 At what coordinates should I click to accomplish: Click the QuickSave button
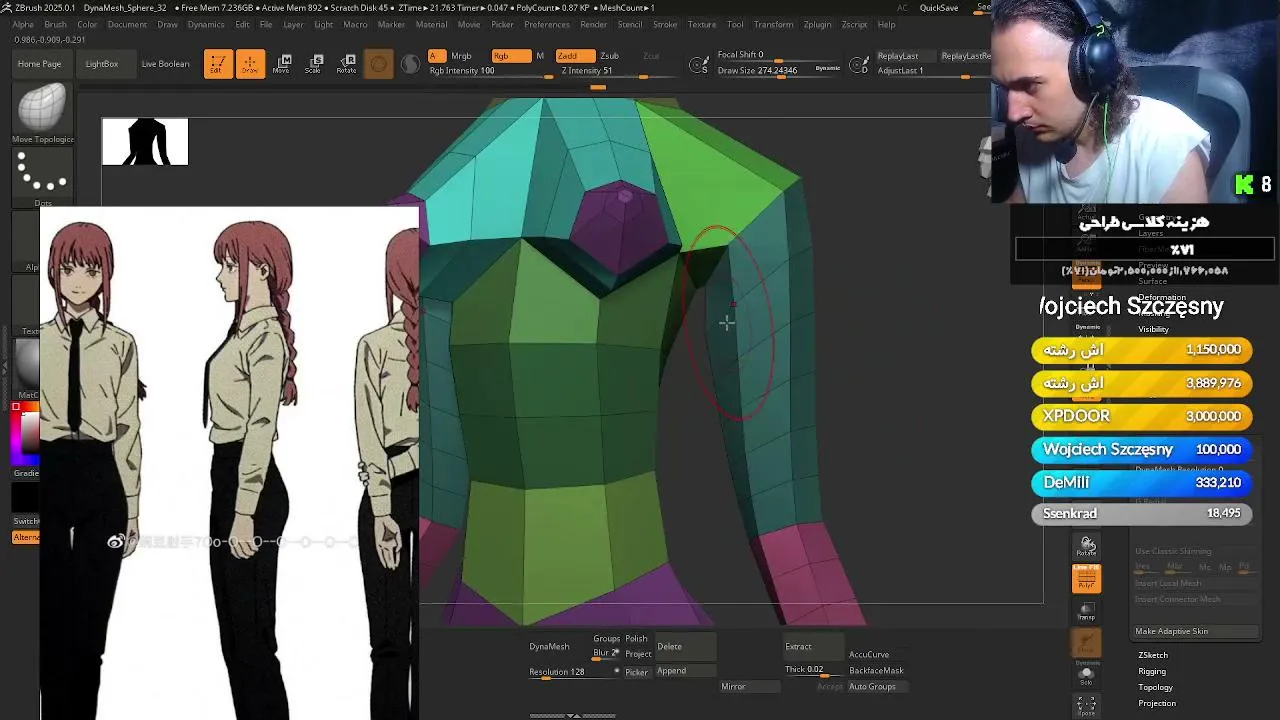(x=939, y=8)
